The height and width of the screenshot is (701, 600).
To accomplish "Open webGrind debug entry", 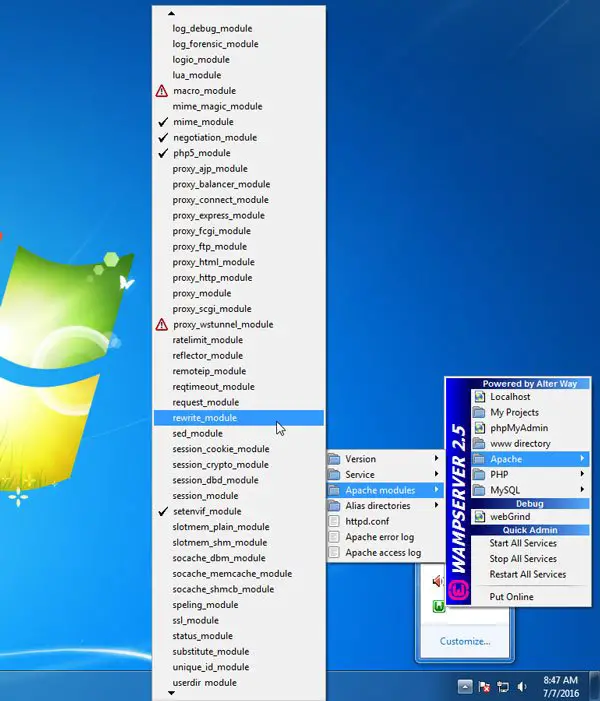I will [530, 517].
